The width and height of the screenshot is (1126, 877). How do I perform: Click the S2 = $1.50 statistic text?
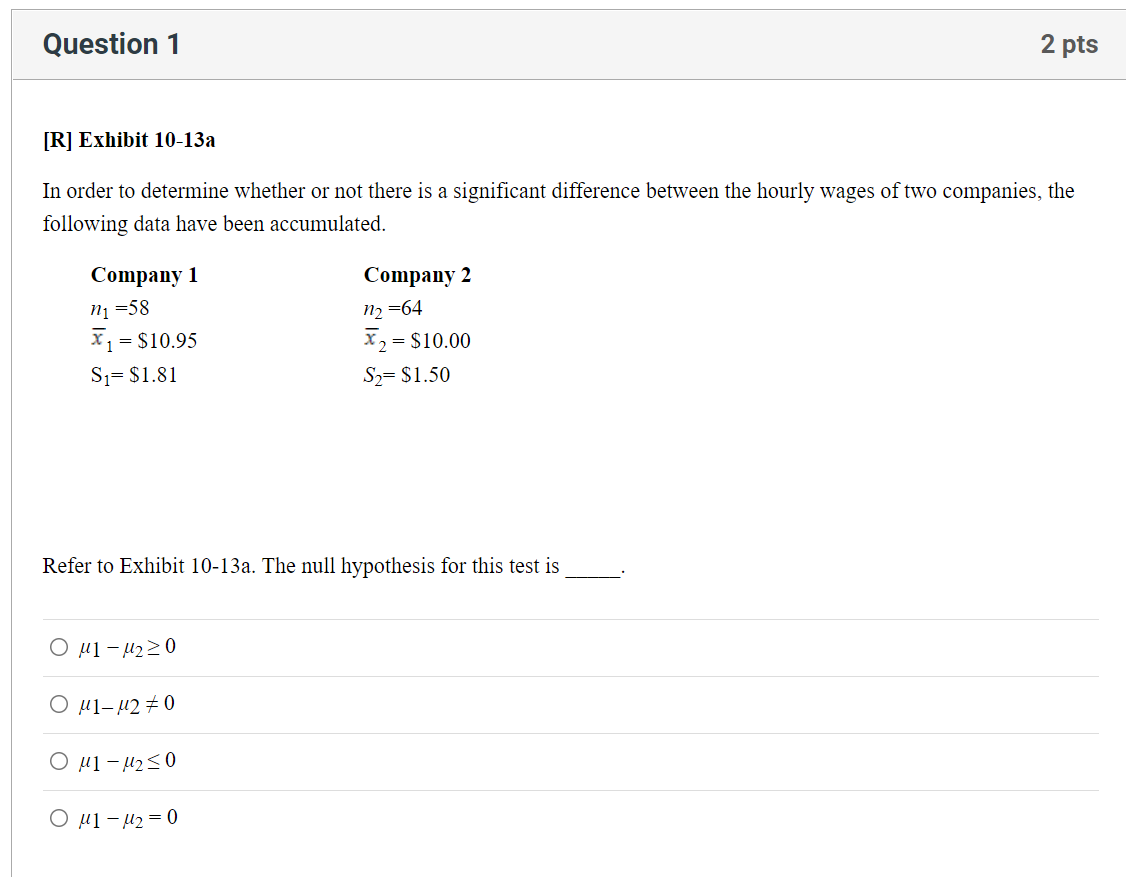[x=407, y=375]
